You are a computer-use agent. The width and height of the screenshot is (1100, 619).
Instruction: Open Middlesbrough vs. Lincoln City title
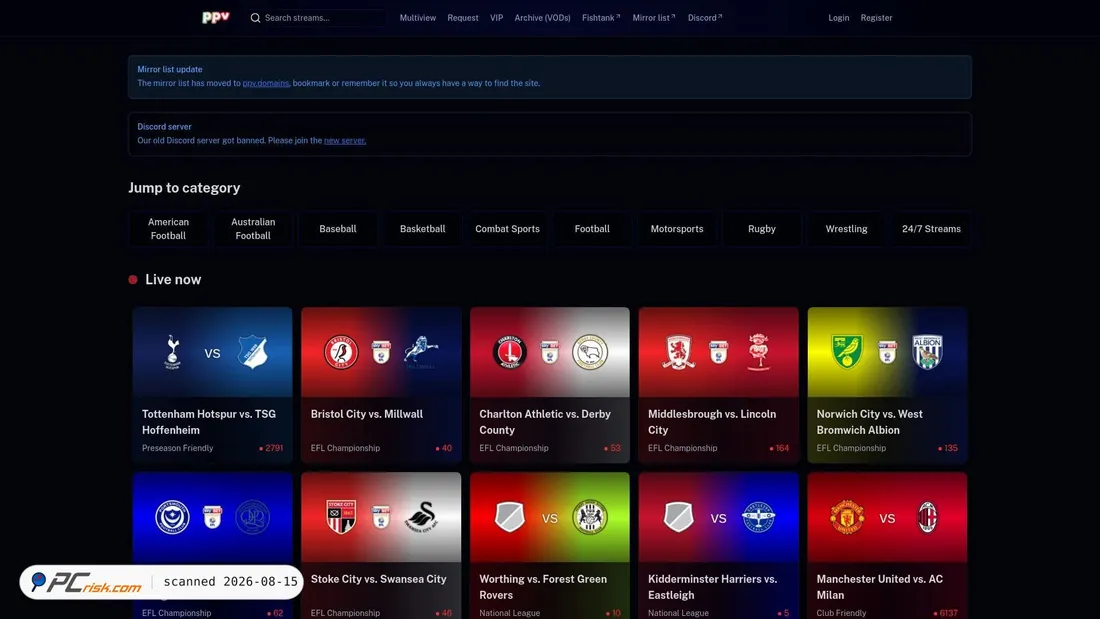712,422
